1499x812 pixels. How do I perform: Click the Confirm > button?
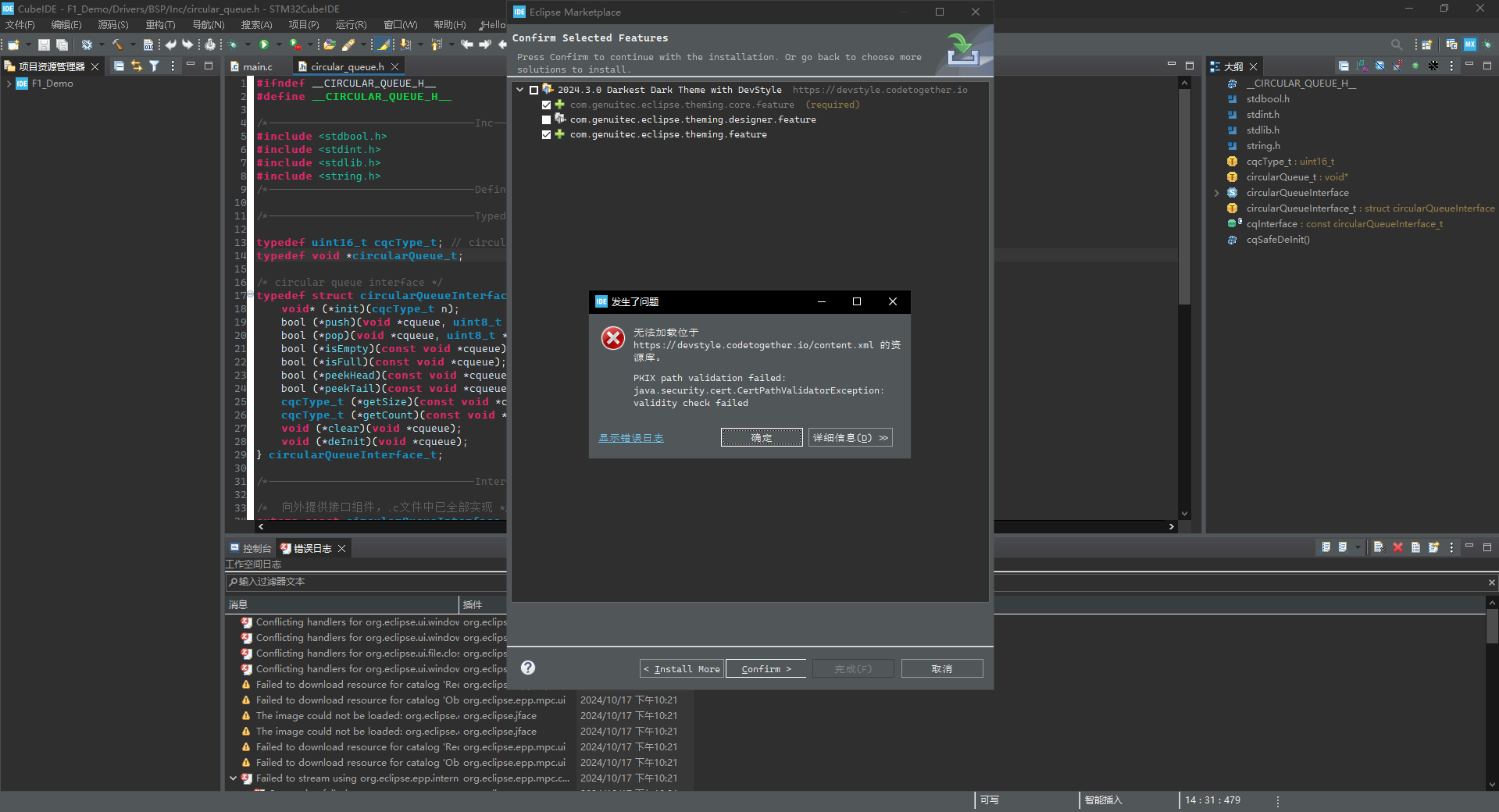pos(766,668)
